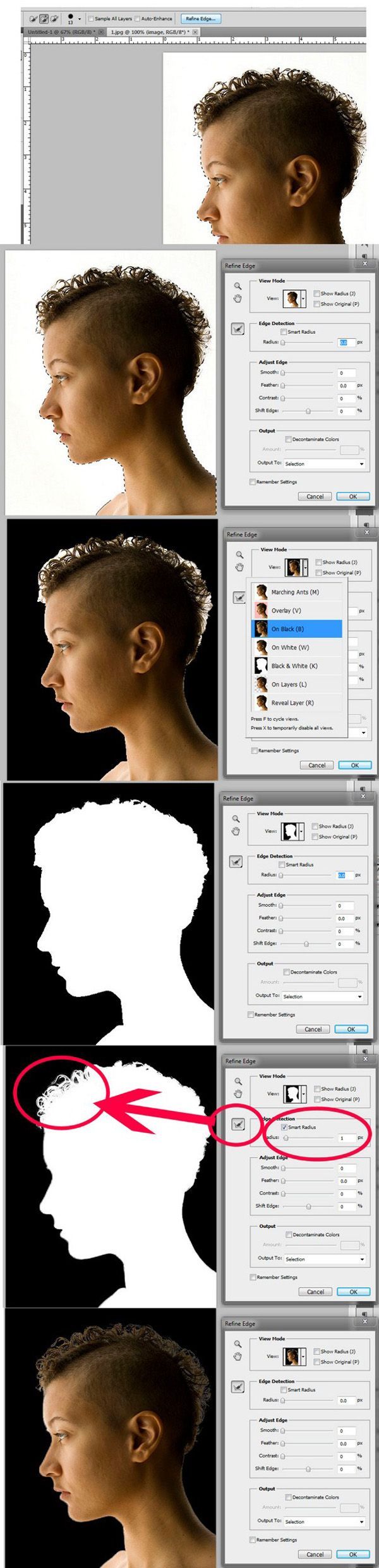Select Refine Radius brush in dialog with open view list

(239, 597)
